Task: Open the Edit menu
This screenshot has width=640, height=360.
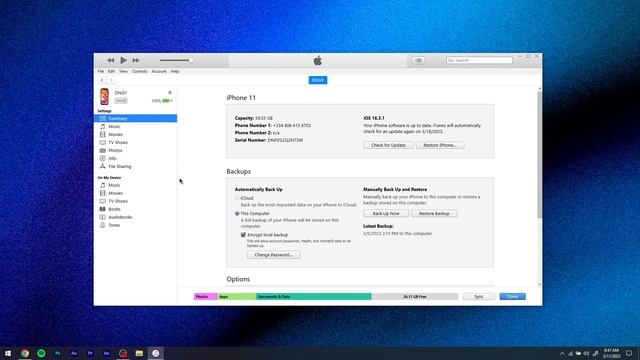Action: pyautogui.click(x=111, y=71)
